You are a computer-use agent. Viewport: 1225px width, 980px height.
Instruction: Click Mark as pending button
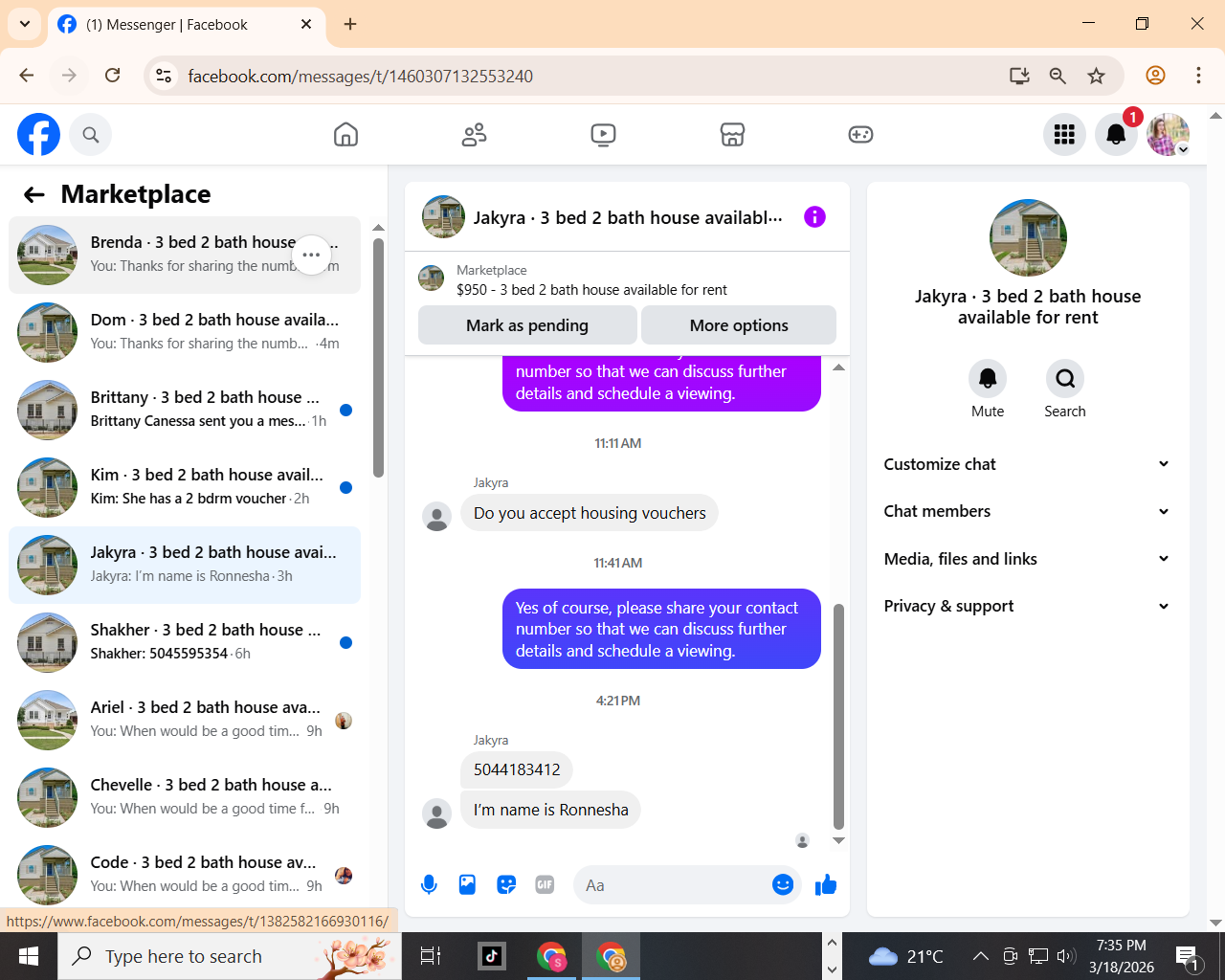click(x=527, y=325)
